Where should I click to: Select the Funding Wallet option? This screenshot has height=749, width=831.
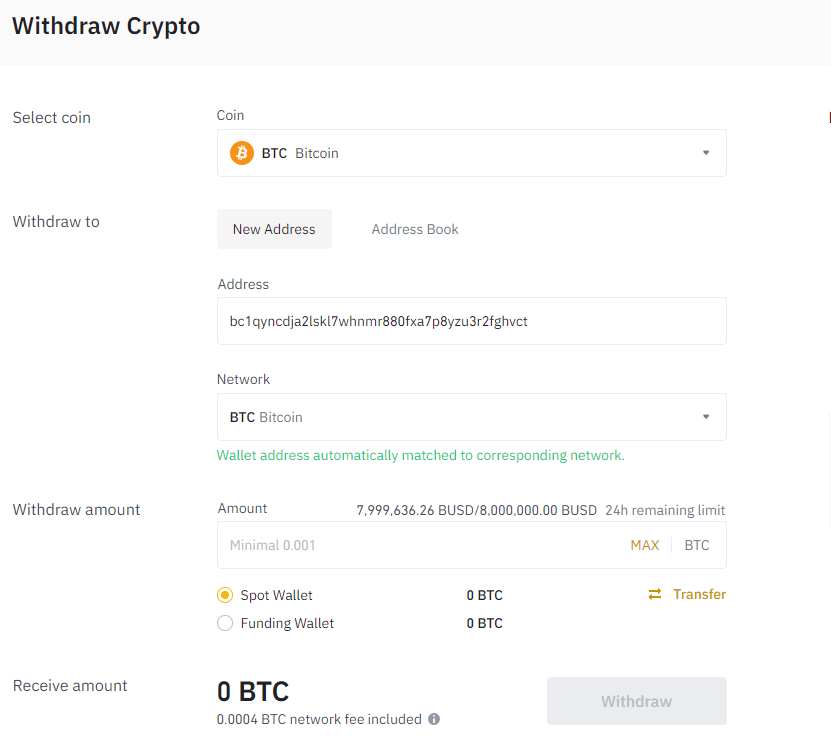click(x=226, y=623)
